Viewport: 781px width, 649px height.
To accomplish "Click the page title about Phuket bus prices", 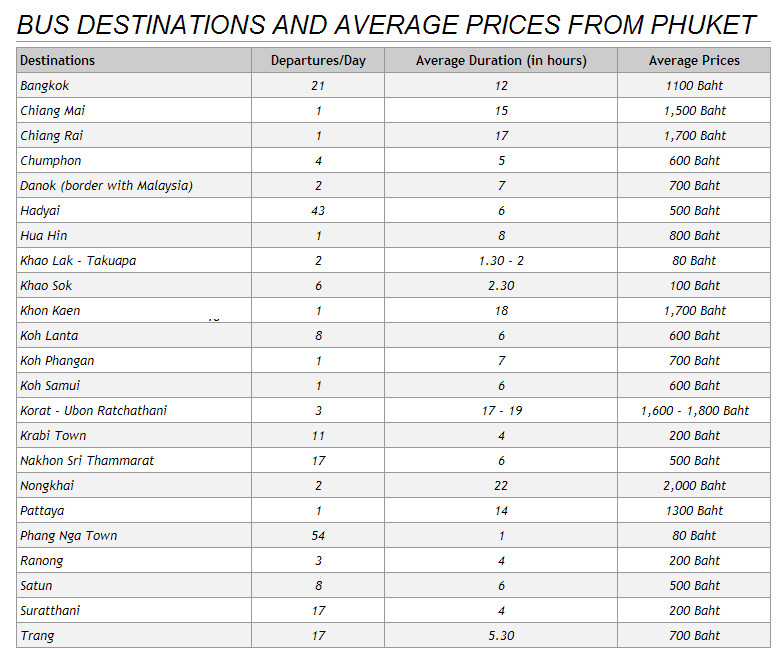I will [x=386, y=25].
